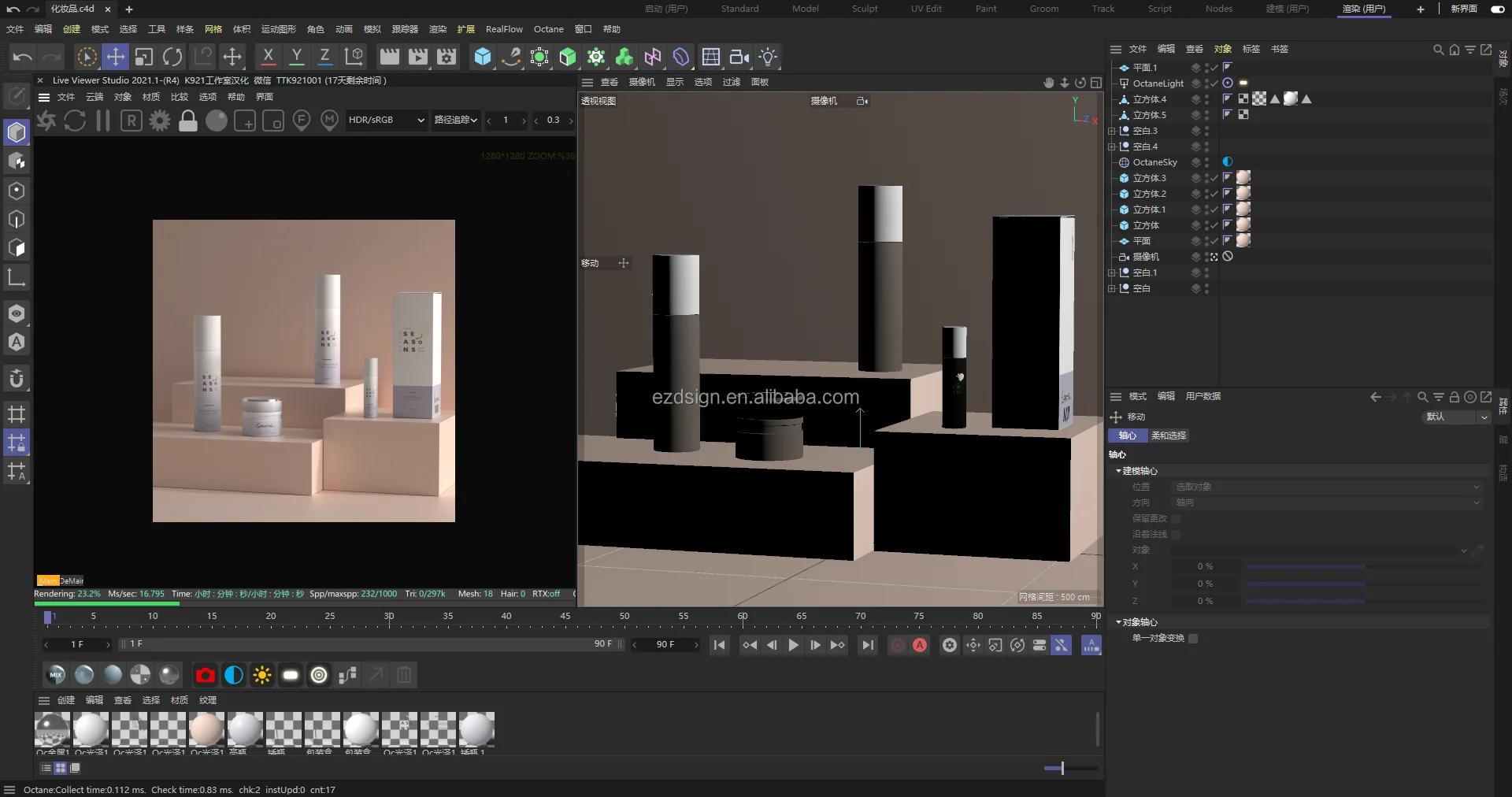1512x797 pixels.
Task: Open path tracing kernel dropdown
Action: (456, 120)
